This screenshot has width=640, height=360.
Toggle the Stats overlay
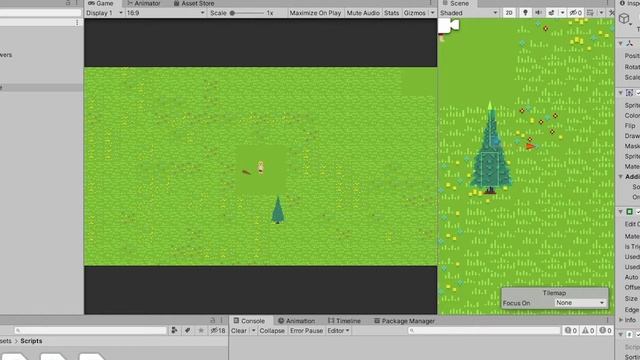pos(391,13)
